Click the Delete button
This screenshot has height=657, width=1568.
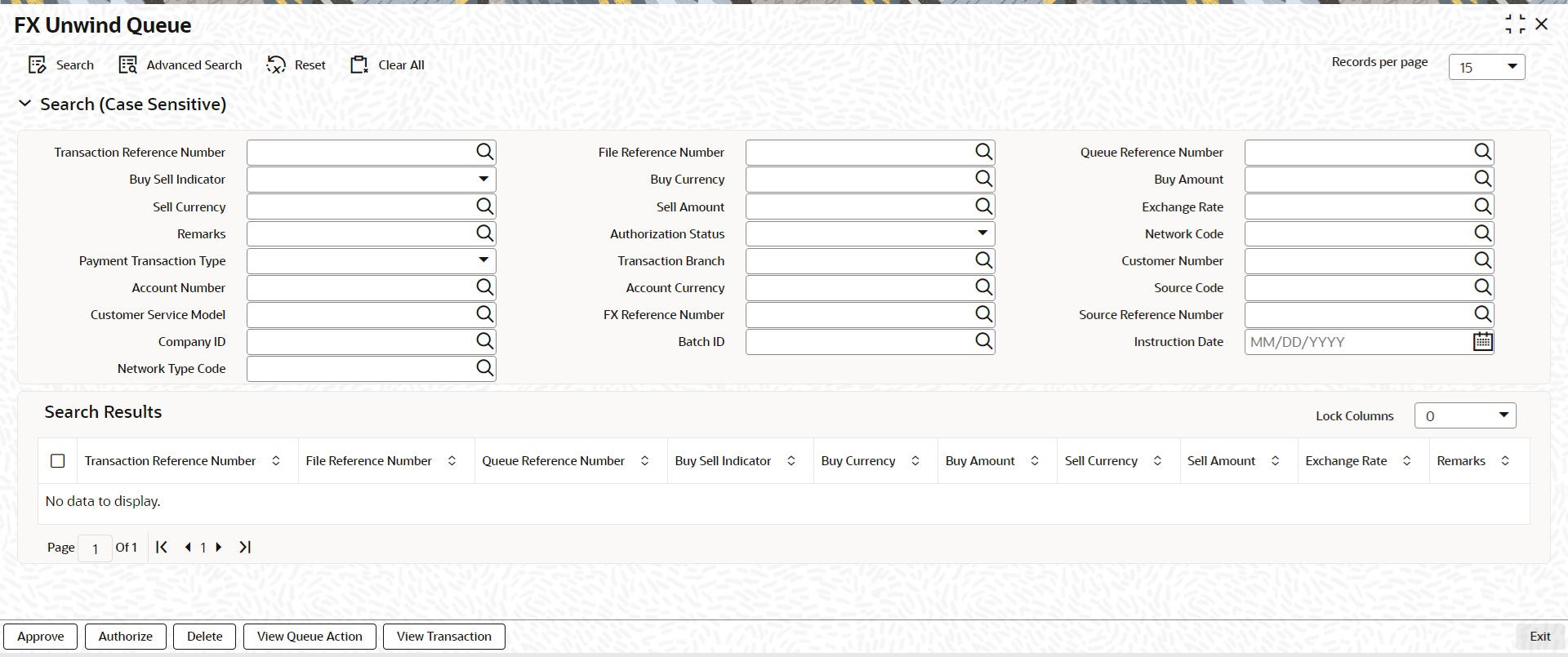click(204, 637)
